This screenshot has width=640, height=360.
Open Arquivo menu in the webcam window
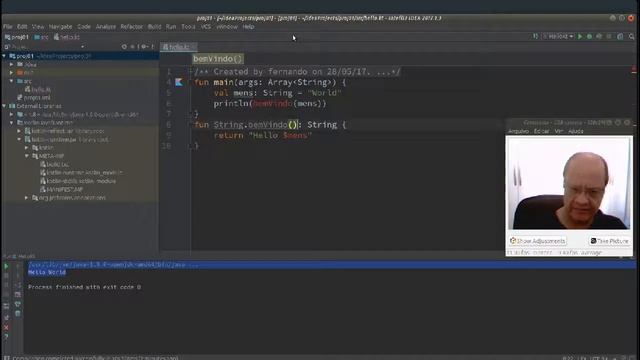click(518, 131)
